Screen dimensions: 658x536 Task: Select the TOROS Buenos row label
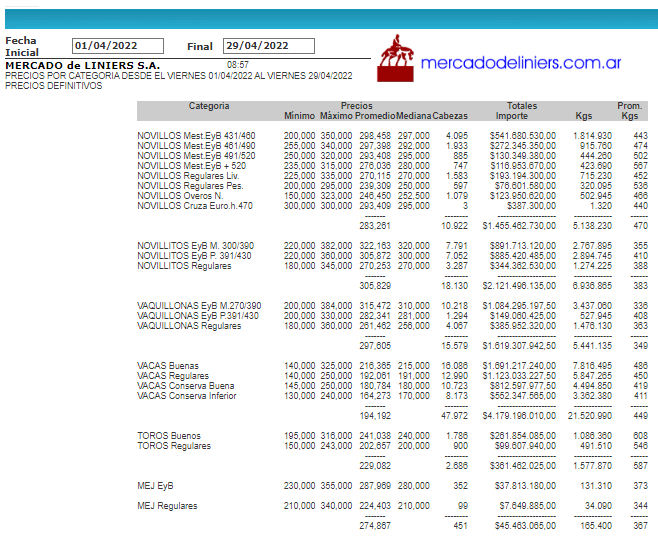coord(169,436)
